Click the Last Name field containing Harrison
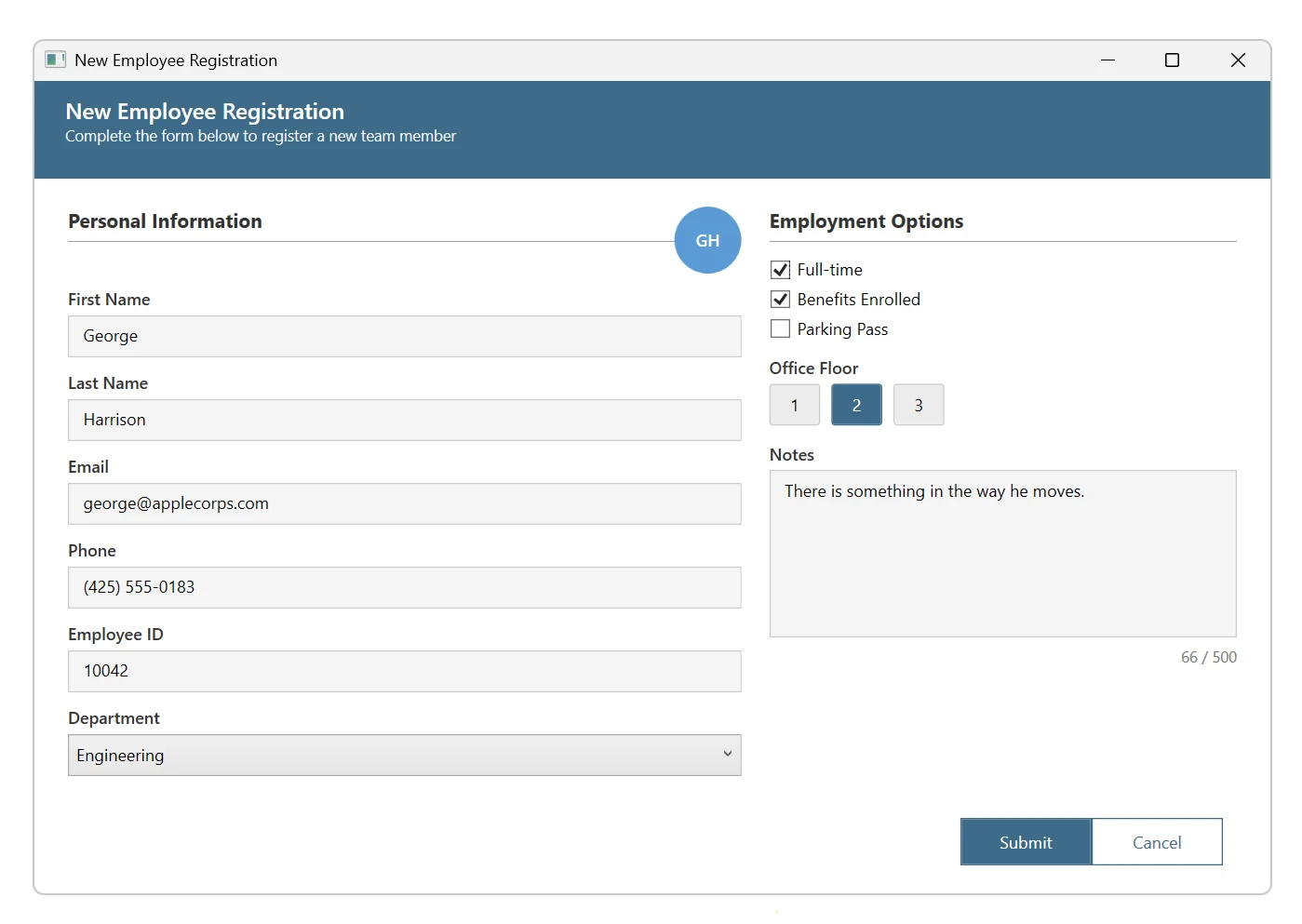Image resolution: width=1302 pixels, height=924 pixels. (x=405, y=420)
